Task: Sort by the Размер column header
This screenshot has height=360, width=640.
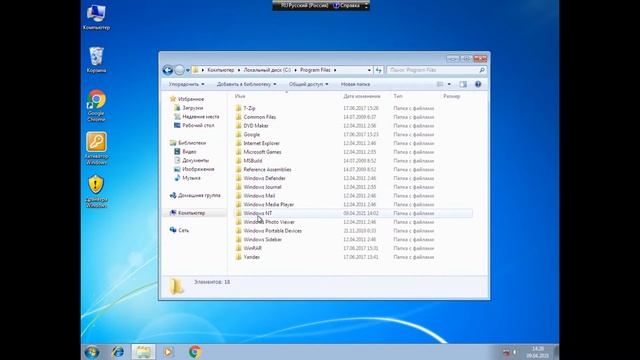Action: pos(451,96)
